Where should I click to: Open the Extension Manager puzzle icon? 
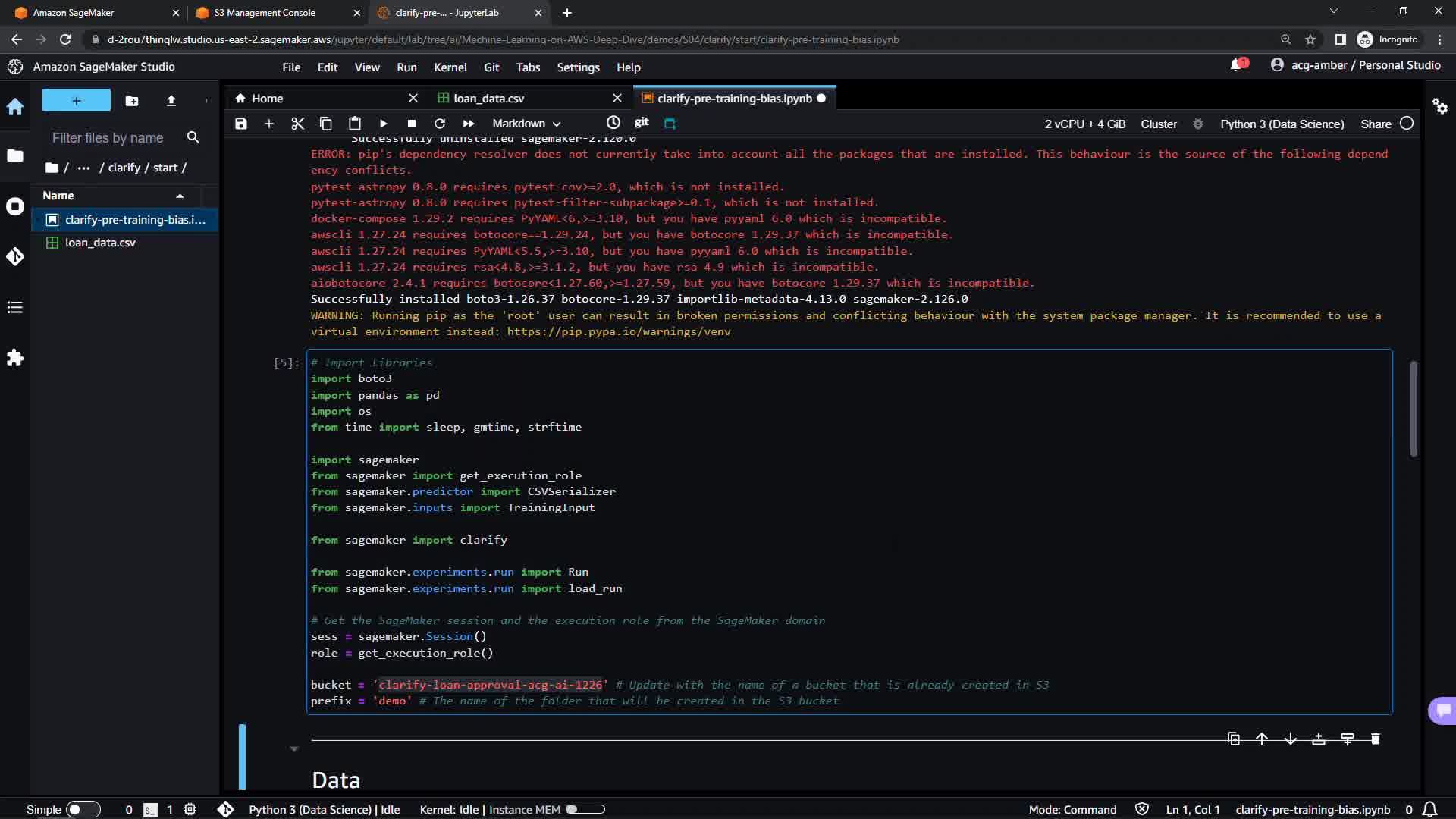15,357
